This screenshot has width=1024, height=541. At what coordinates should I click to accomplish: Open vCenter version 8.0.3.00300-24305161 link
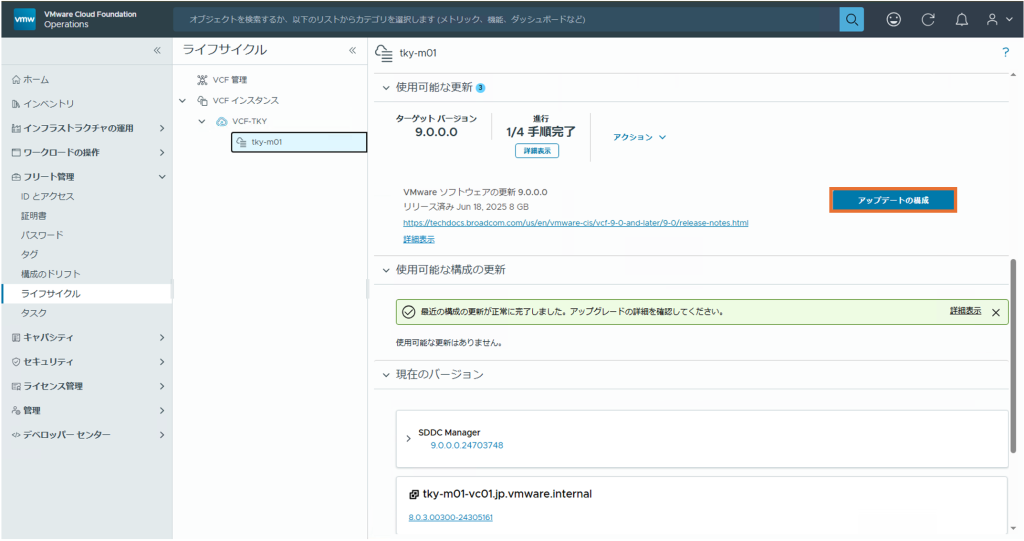pyautogui.click(x=451, y=518)
